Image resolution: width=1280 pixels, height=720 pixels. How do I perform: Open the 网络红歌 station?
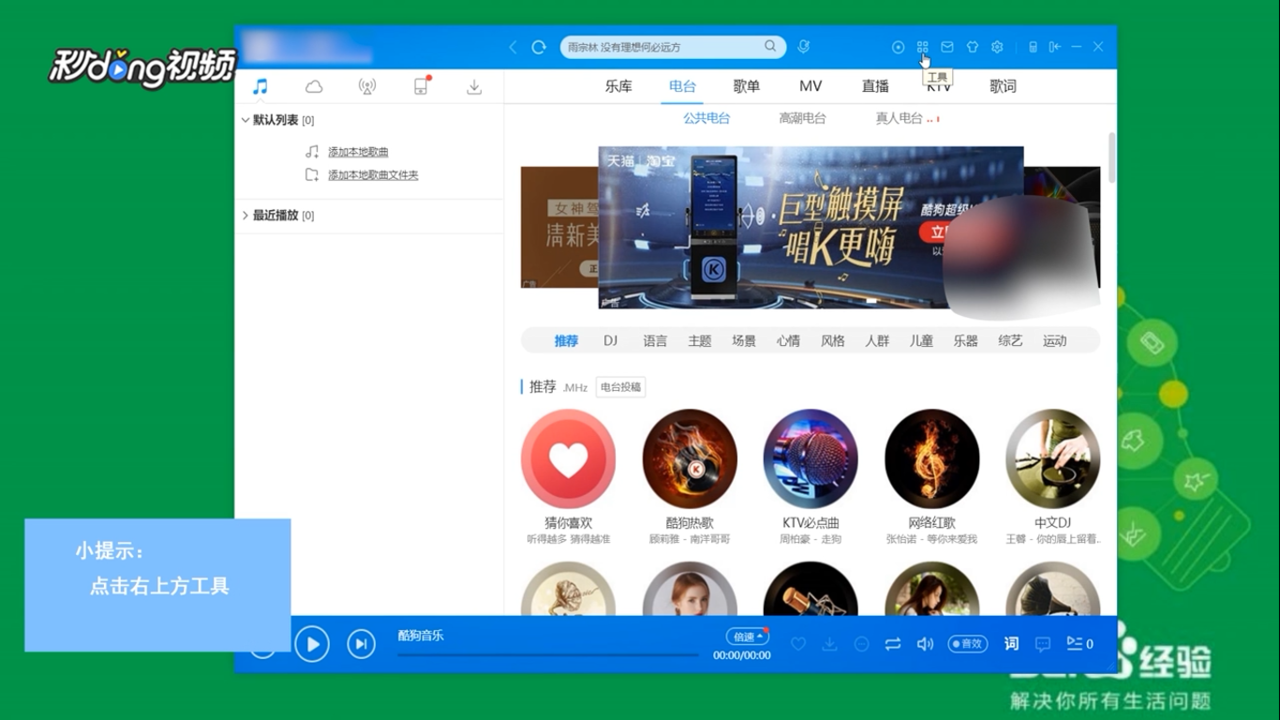pyautogui.click(x=932, y=457)
